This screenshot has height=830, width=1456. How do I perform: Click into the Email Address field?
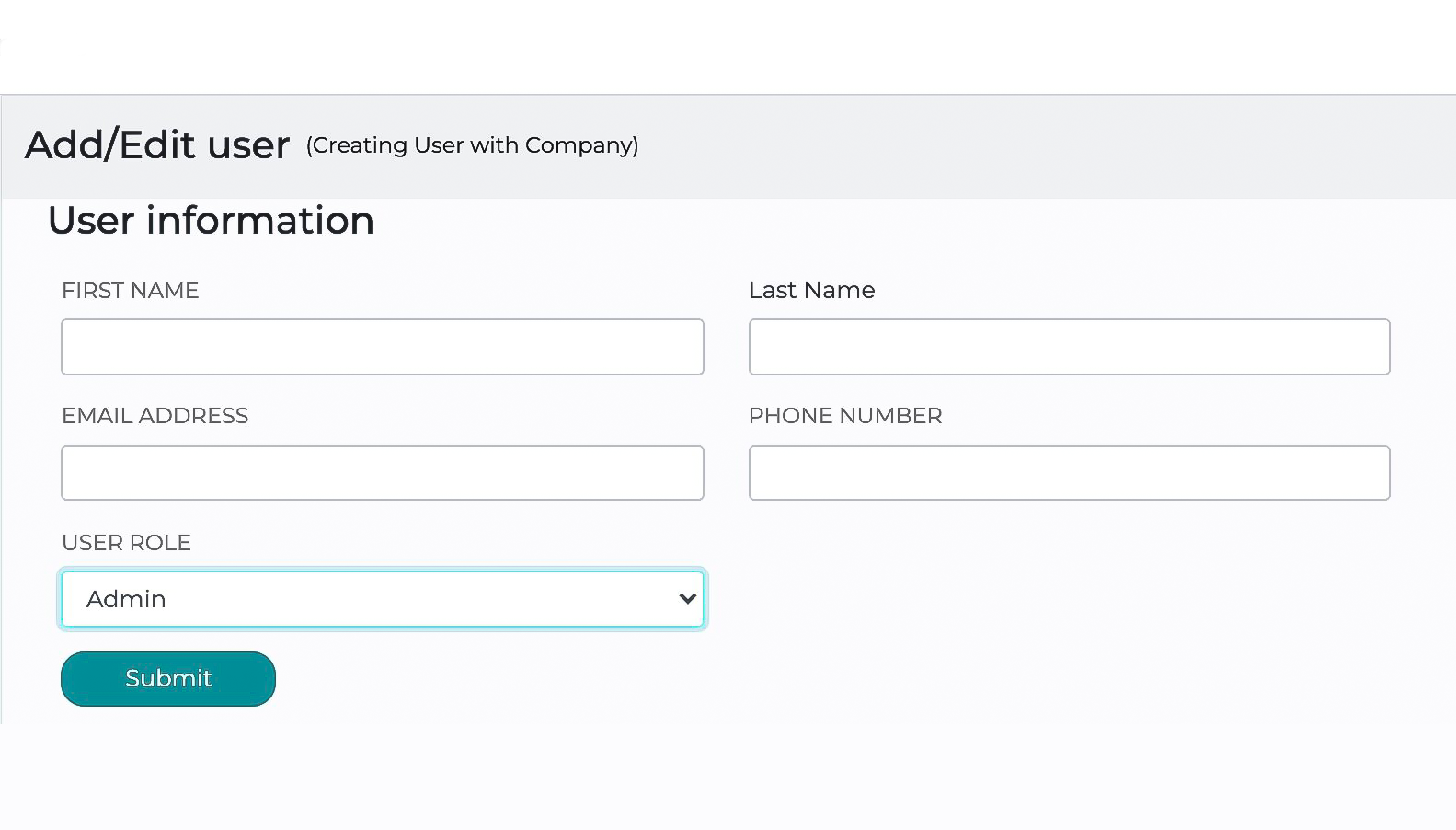382,473
